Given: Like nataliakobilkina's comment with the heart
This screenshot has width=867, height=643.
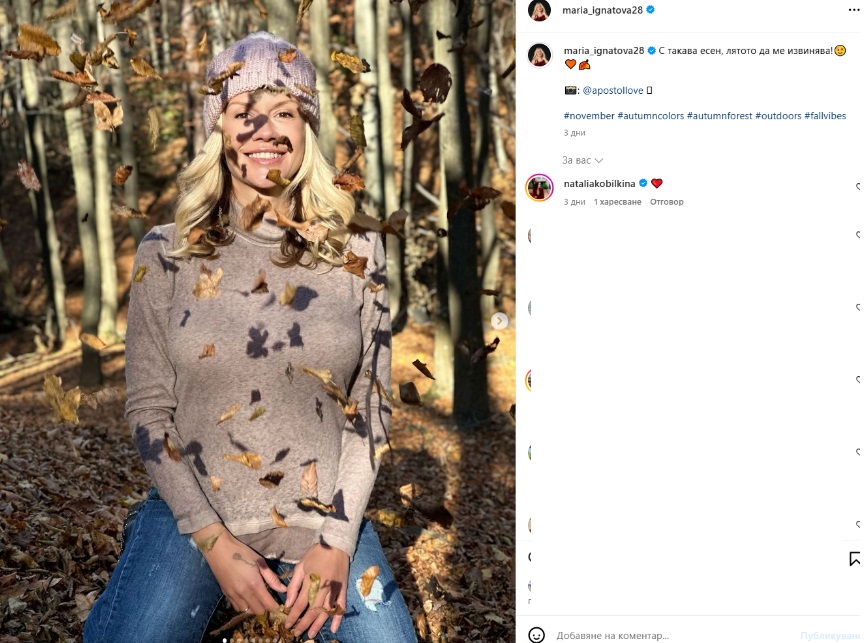Looking at the screenshot, I should 860,187.
